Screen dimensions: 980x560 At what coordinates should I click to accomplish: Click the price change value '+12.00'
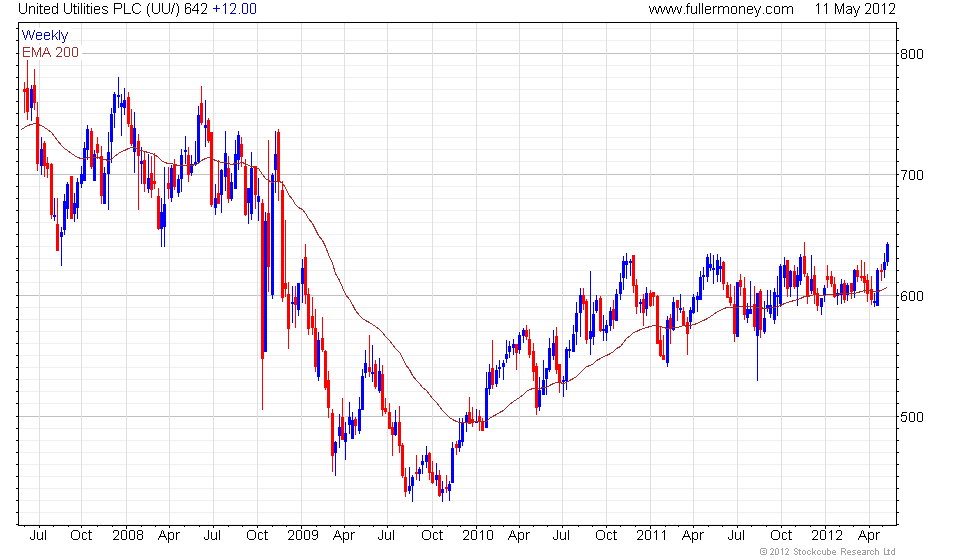pyautogui.click(x=234, y=9)
